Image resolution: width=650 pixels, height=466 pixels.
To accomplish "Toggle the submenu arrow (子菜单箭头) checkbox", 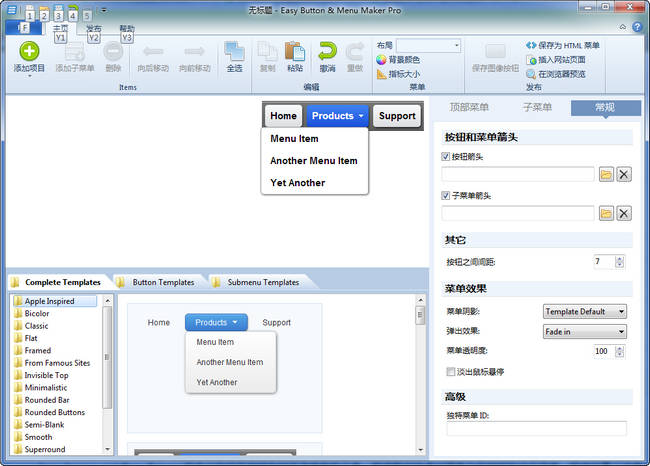I will pyautogui.click(x=446, y=196).
